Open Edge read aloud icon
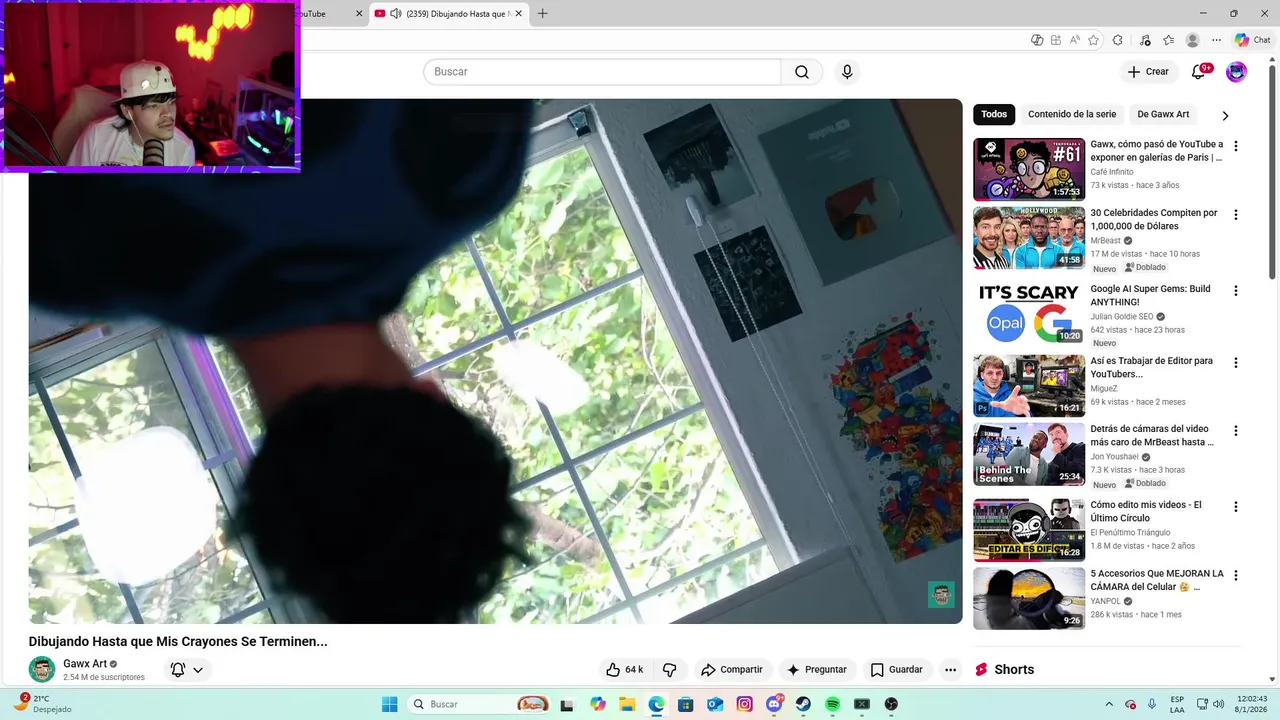 point(1075,40)
